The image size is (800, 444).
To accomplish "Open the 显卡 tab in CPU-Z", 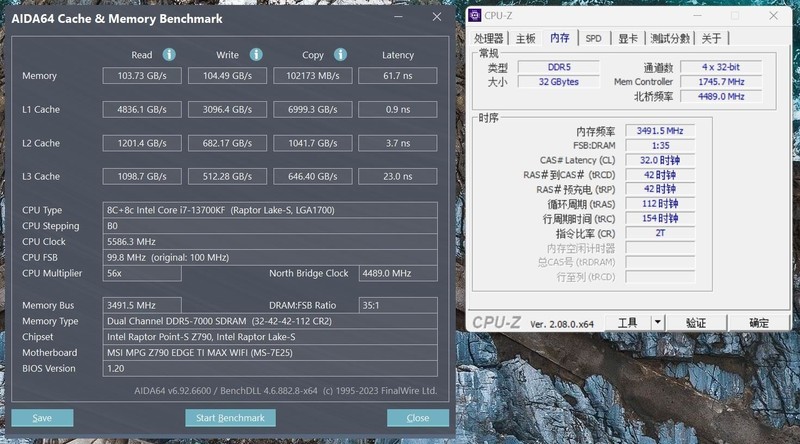I will (x=628, y=38).
